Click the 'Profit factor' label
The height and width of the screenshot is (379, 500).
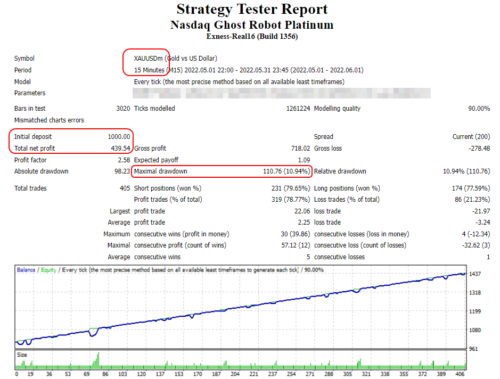coord(30,160)
